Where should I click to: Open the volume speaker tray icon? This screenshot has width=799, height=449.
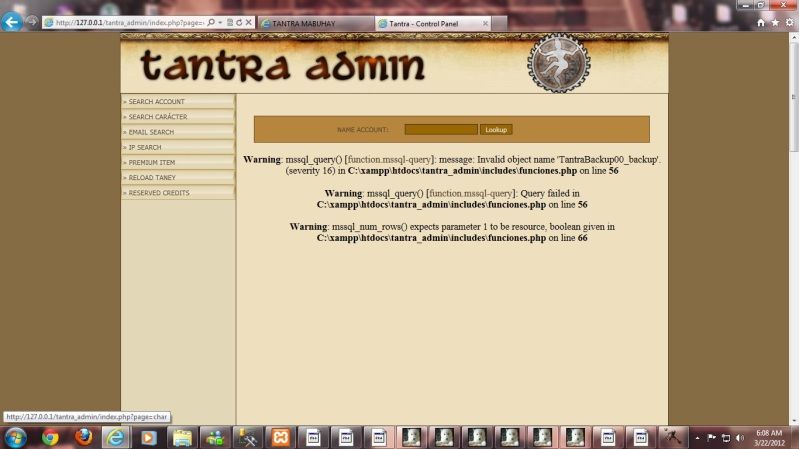pyautogui.click(x=740, y=438)
